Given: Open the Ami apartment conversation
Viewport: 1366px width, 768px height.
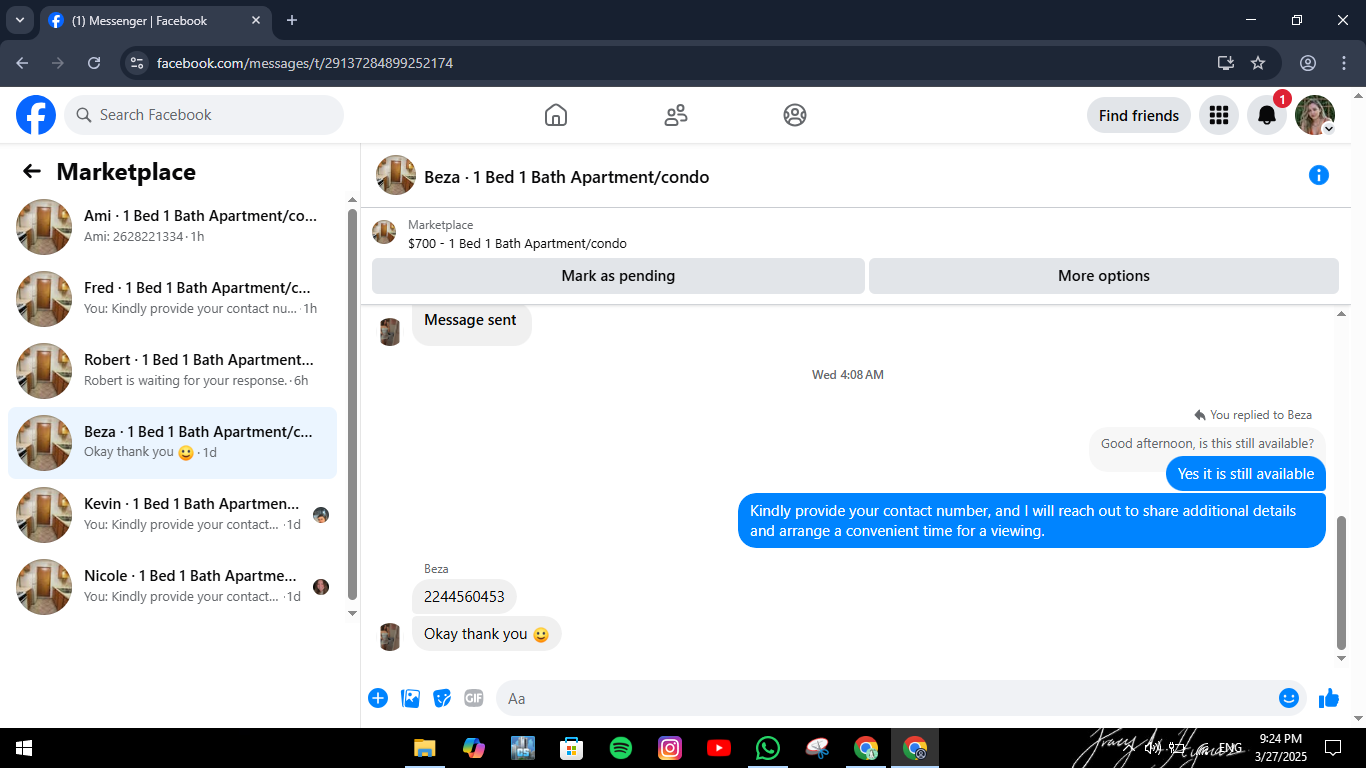Looking at the screenshot, I should [x=172, y=227].
